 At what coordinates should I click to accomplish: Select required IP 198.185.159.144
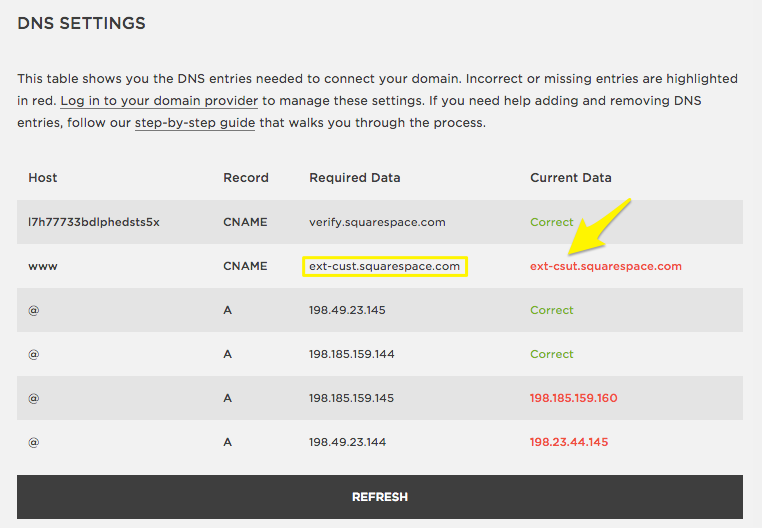(351, 354)
